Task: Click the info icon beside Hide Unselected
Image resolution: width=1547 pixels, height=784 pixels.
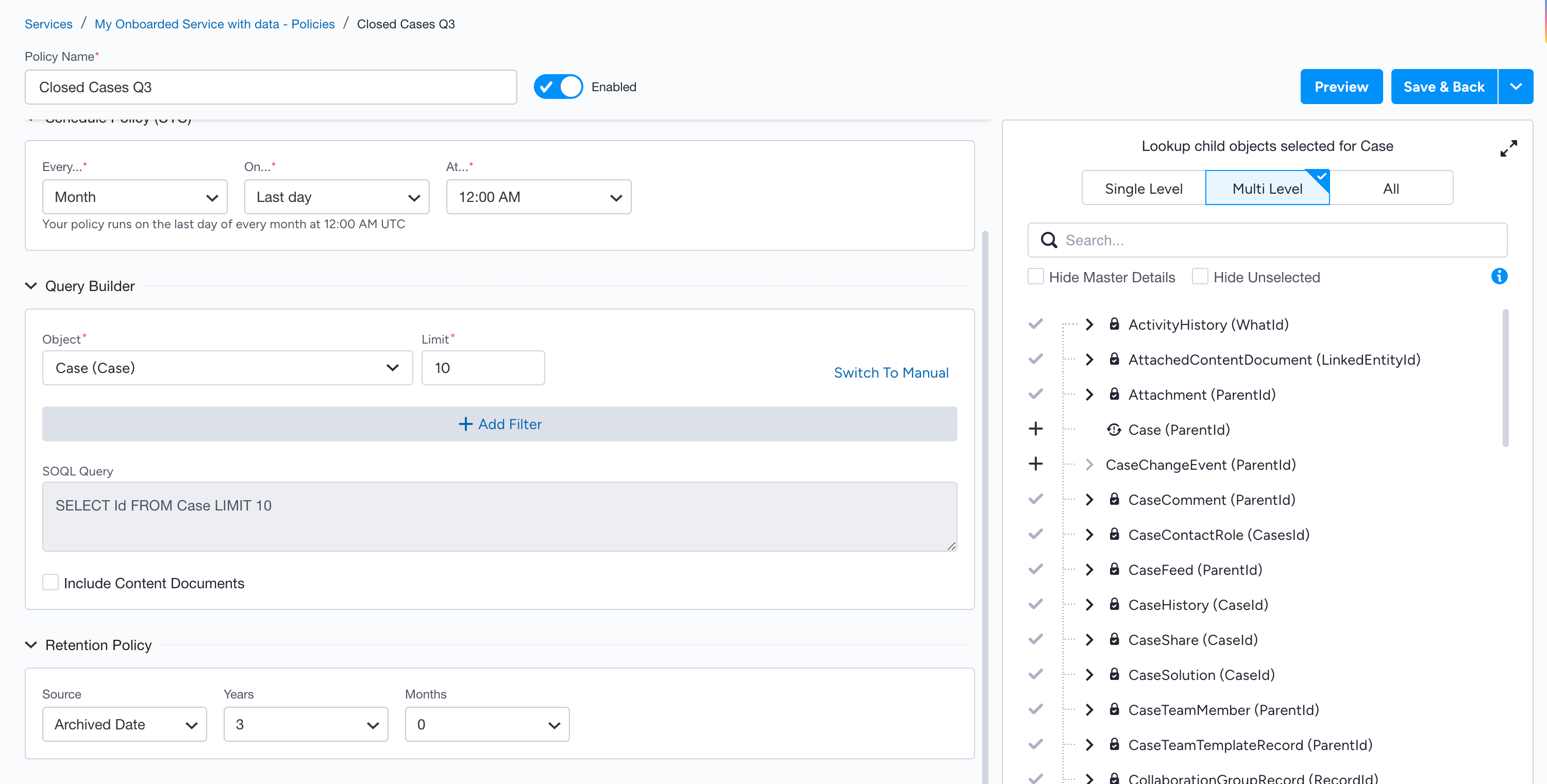Action: click(x=1499, y=276)
